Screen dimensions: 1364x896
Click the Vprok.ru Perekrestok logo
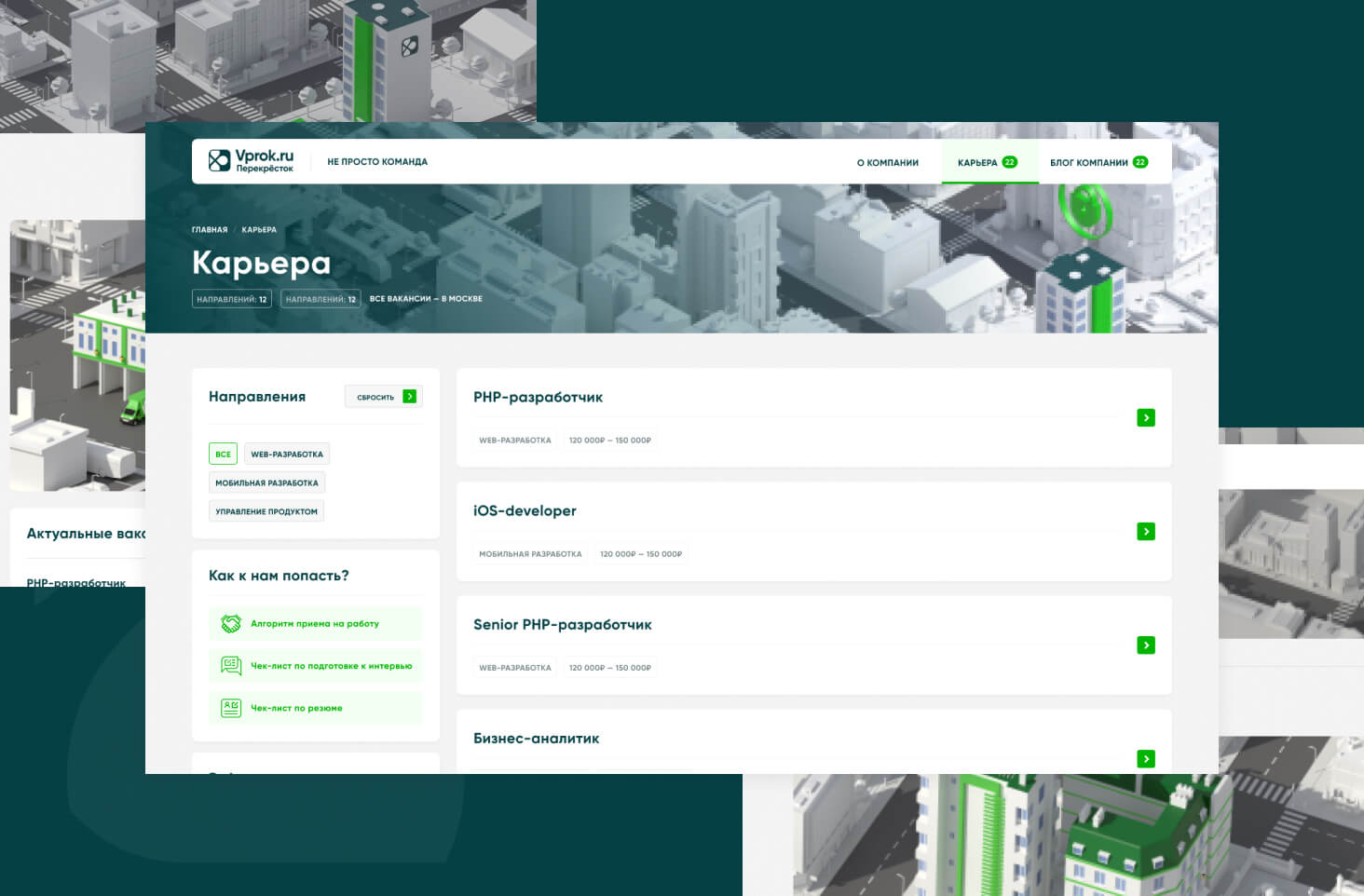251,161
